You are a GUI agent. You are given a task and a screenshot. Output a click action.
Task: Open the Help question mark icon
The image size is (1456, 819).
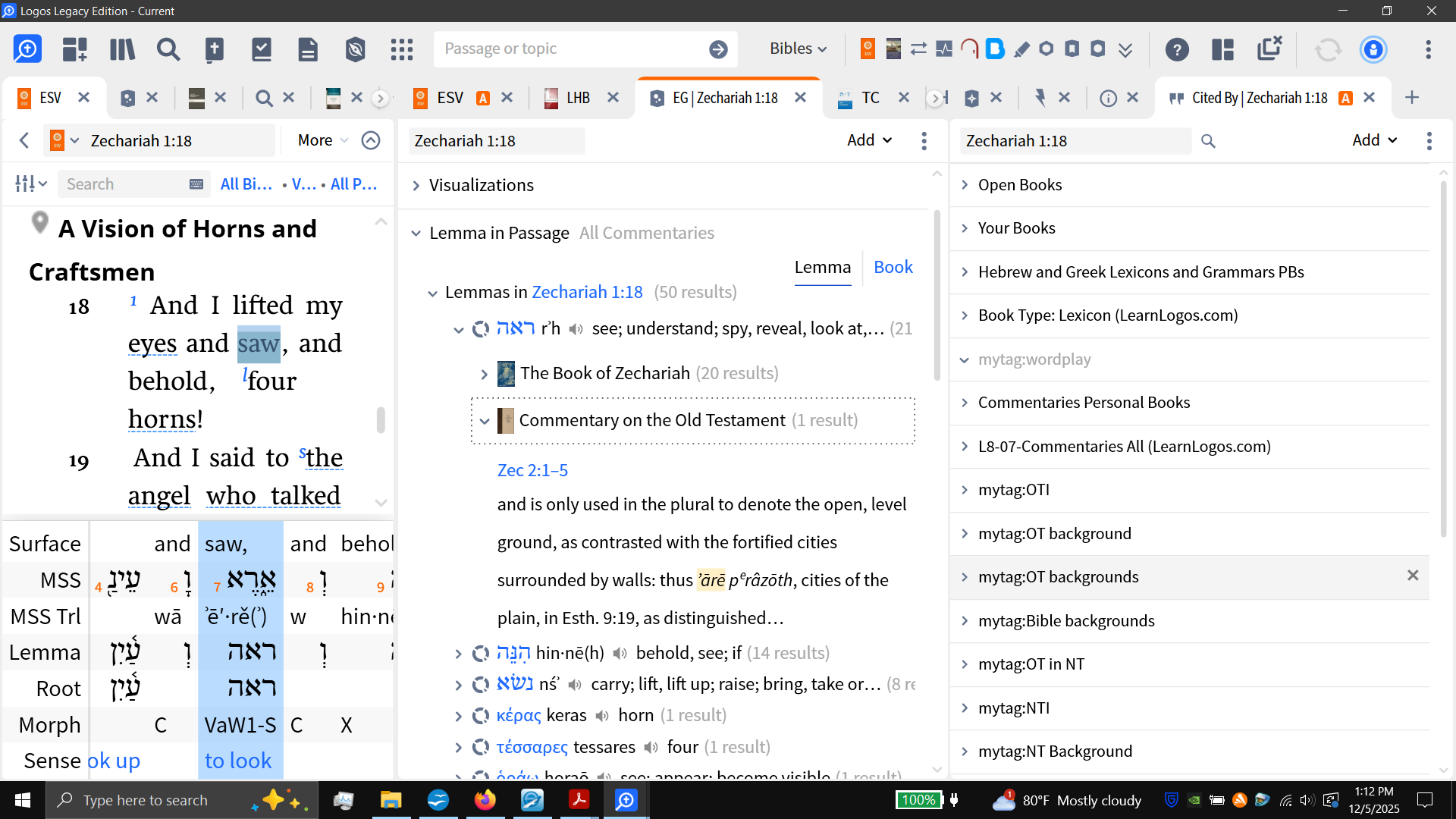(x=1176, y=50)
